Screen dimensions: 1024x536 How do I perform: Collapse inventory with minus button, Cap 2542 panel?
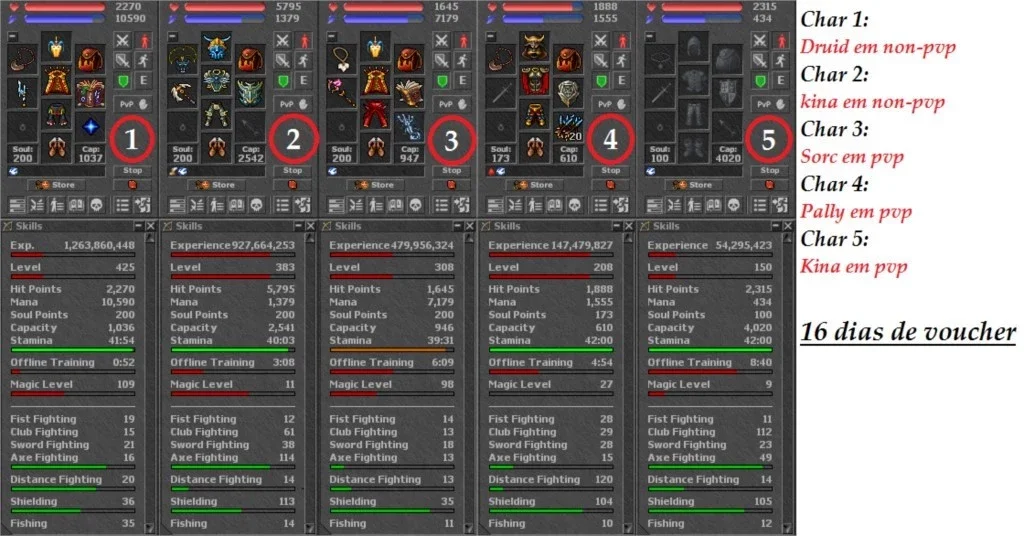[x=172, y=37]
